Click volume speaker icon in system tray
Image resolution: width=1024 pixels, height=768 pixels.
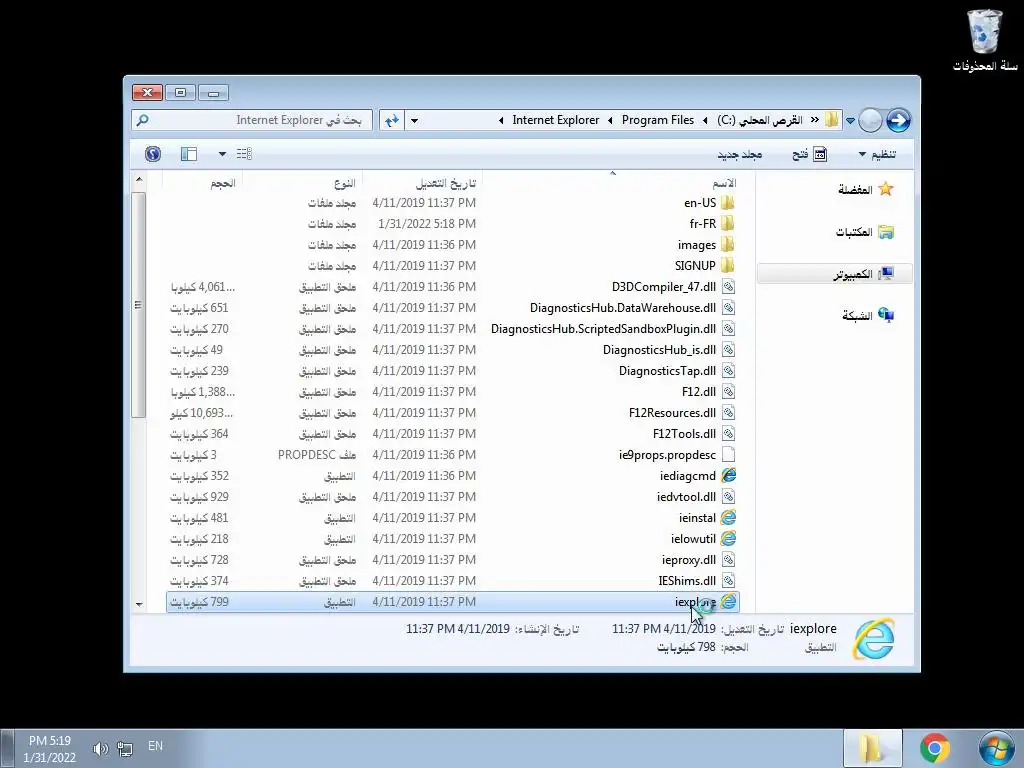coord(100,748)
